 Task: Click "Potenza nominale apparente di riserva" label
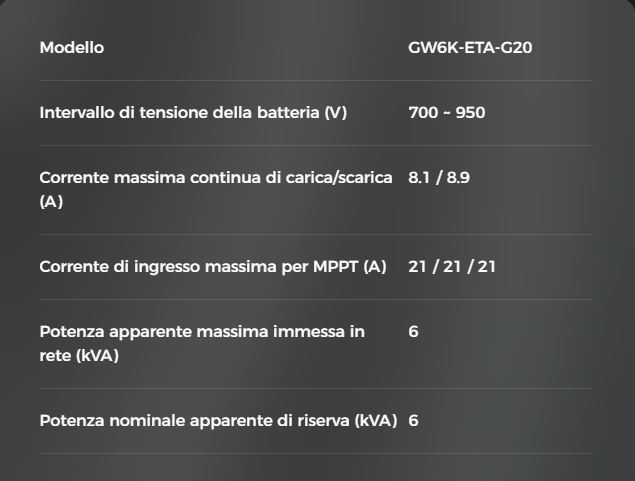tap(195, 421)
